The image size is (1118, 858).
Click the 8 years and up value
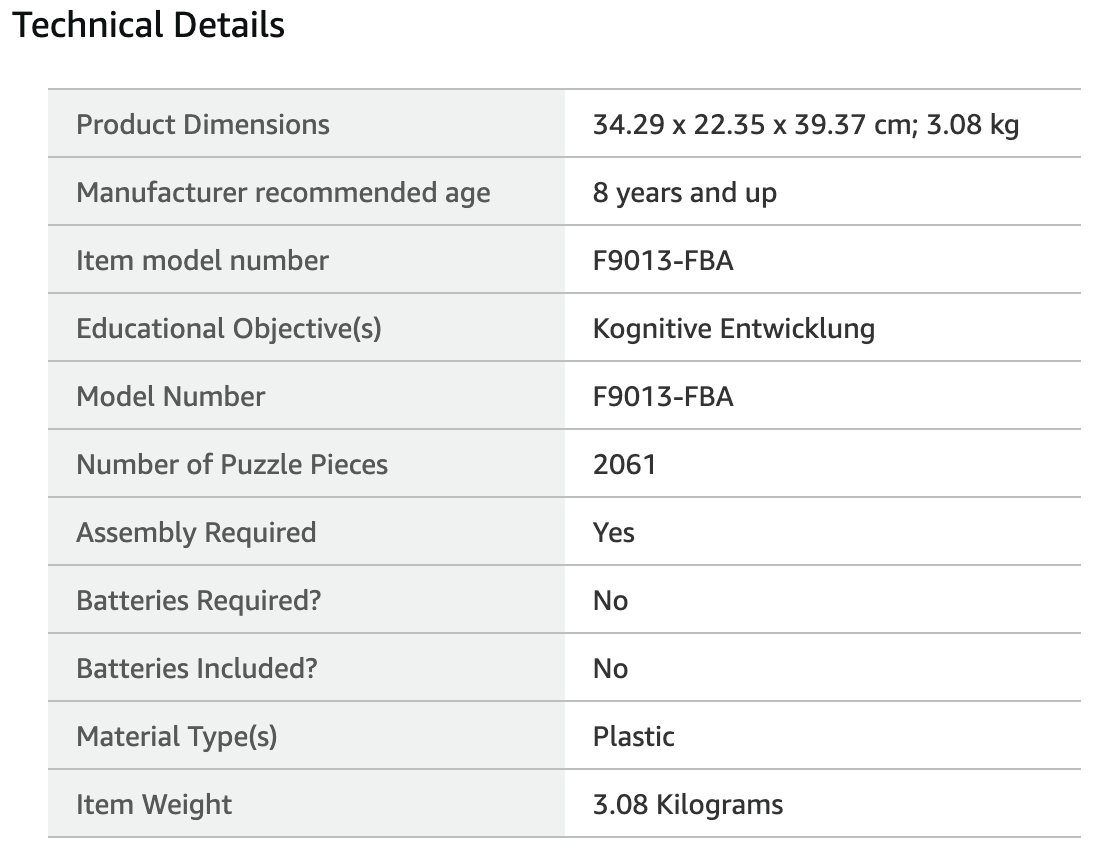pos(684,193)
